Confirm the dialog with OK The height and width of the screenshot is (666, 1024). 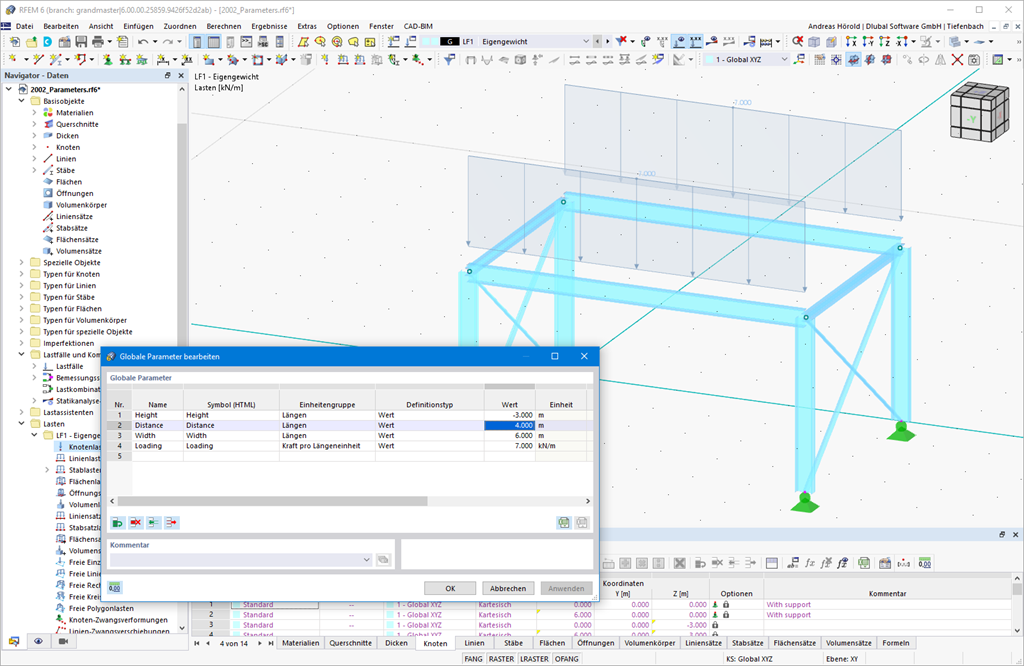[450, 587]
